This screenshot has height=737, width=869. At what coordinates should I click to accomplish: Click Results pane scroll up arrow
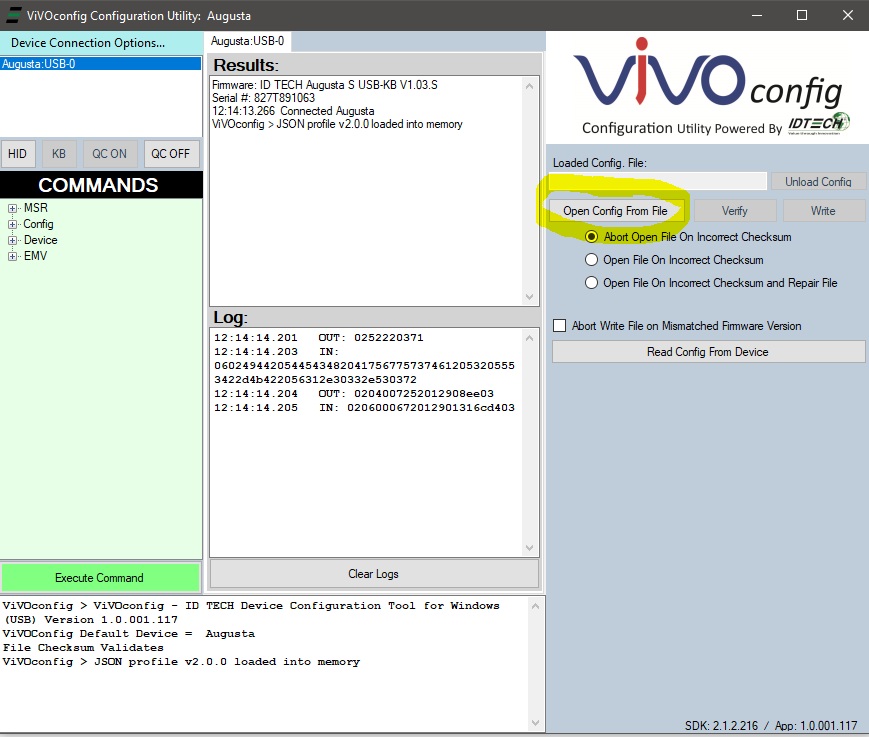click(529, 86)
